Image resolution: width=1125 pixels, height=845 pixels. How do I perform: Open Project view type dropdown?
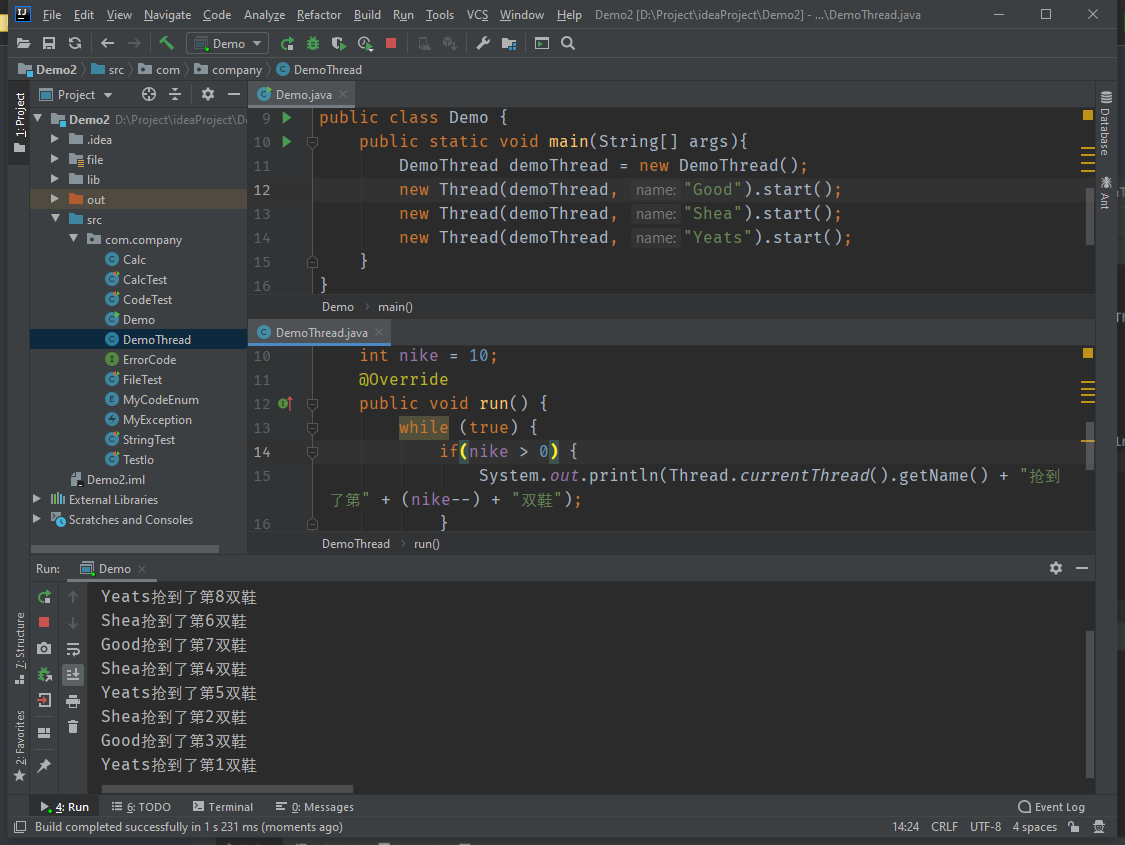click(x=76, y=95)
